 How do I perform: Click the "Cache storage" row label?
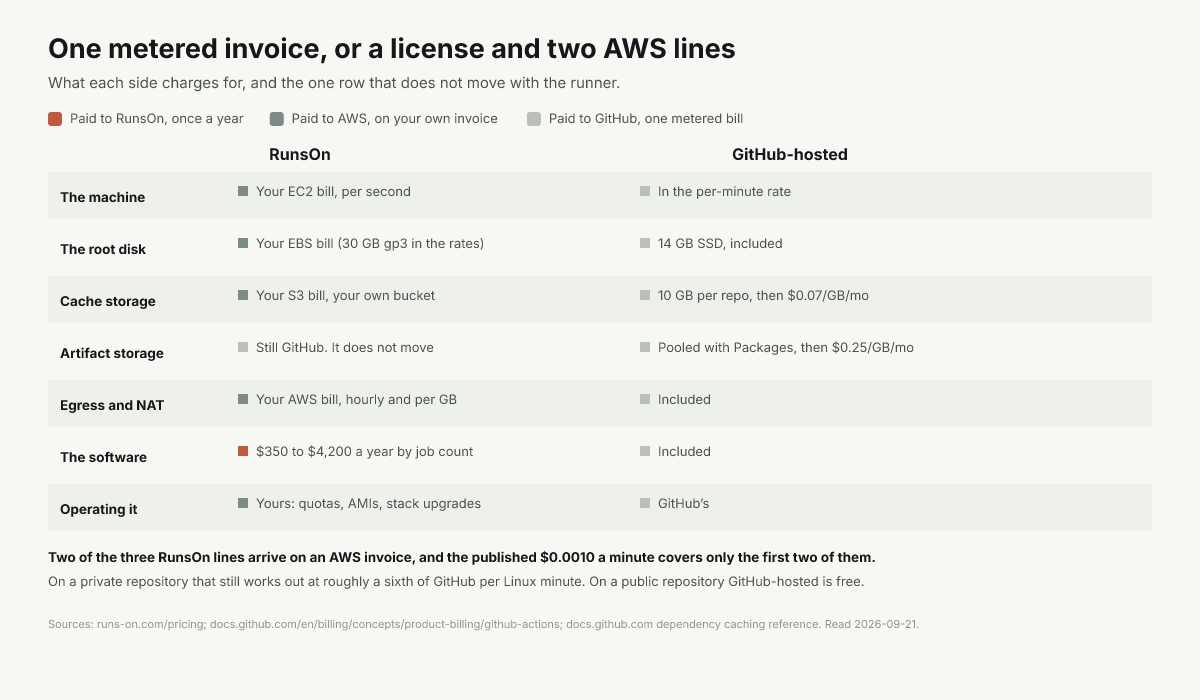click(108, 301)
